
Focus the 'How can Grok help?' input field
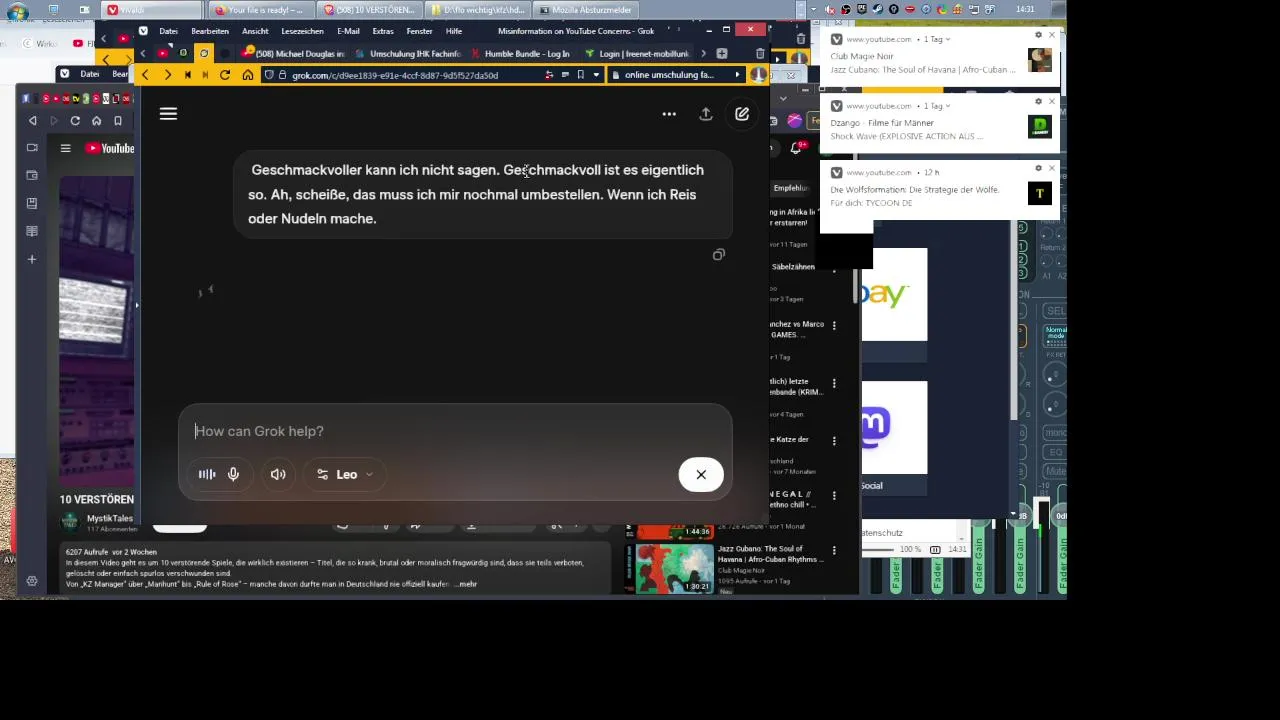(x=455, y=431)
